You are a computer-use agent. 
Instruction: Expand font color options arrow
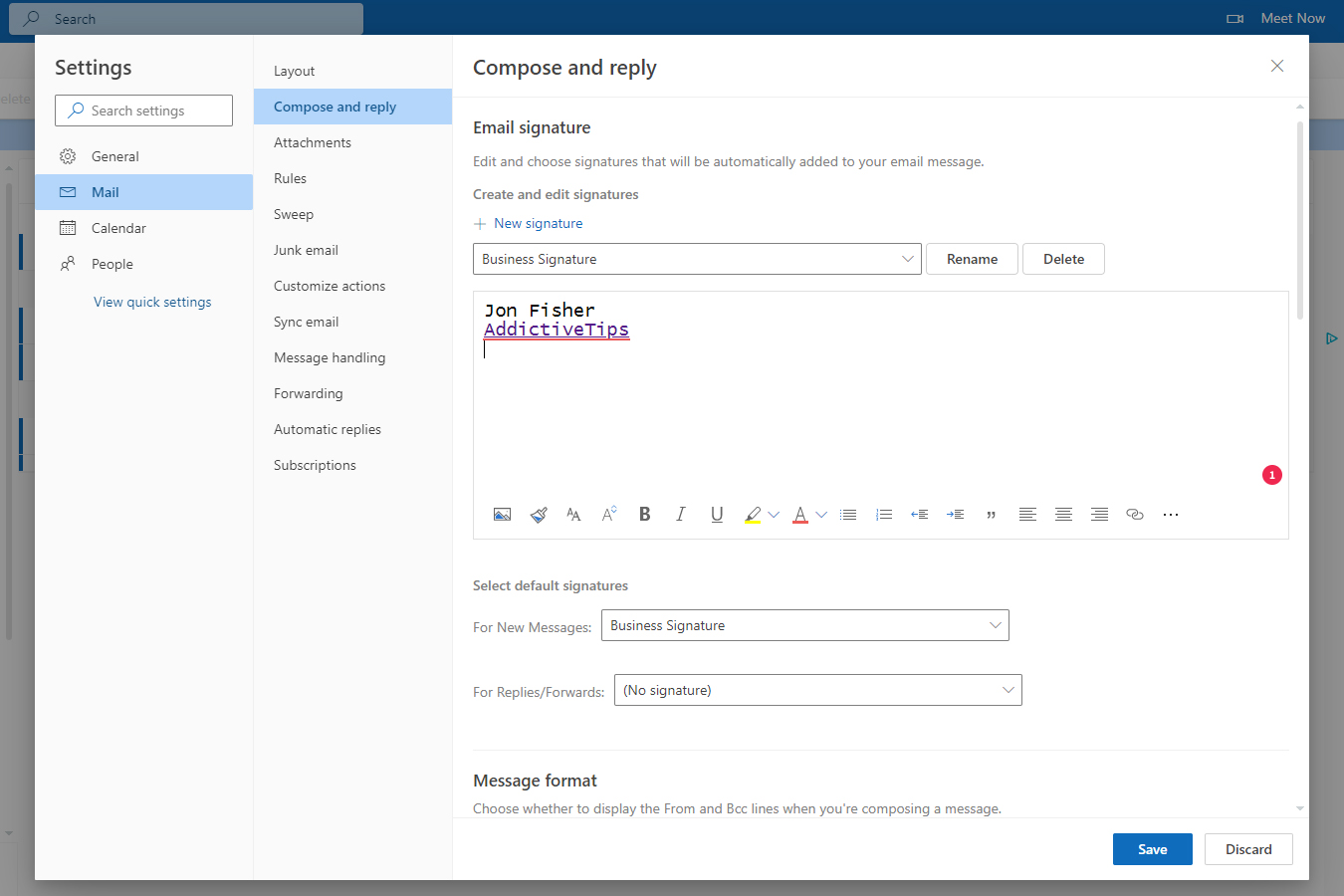coord(821,515)
